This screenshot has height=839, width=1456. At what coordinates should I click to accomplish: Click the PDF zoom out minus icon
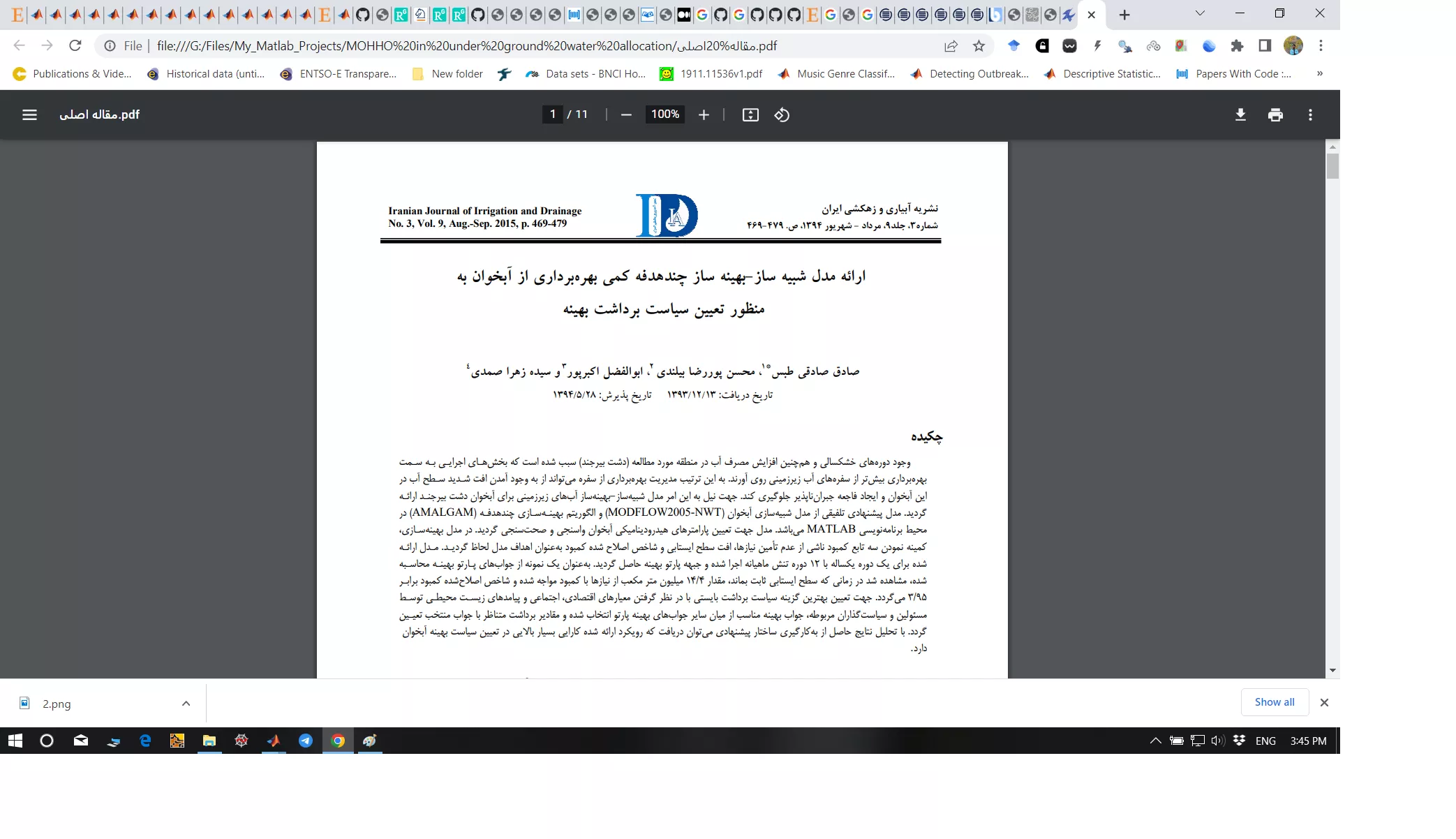626,114
